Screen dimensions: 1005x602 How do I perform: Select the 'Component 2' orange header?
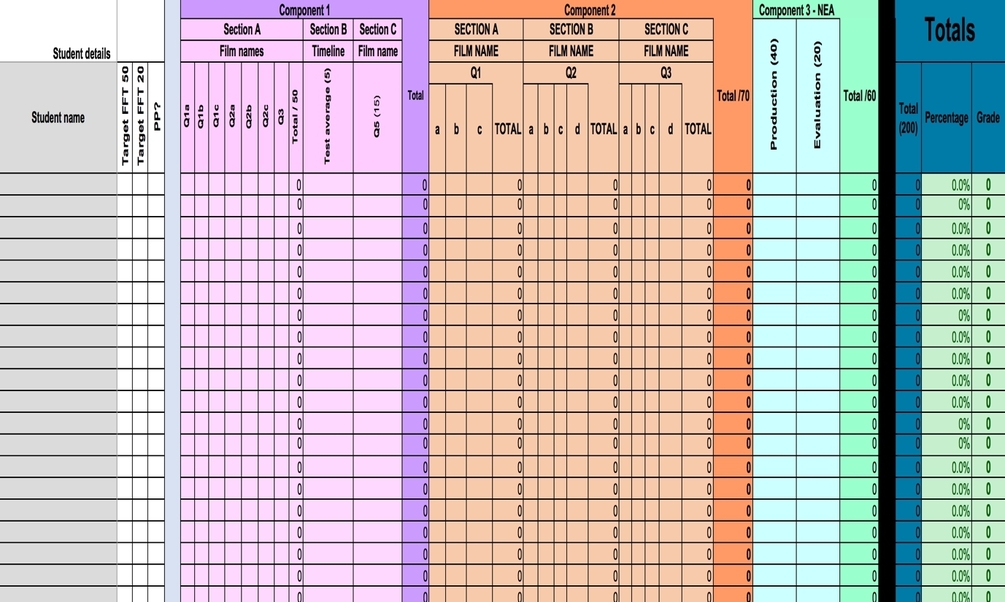pyautogui.click(x=590, y=10)
